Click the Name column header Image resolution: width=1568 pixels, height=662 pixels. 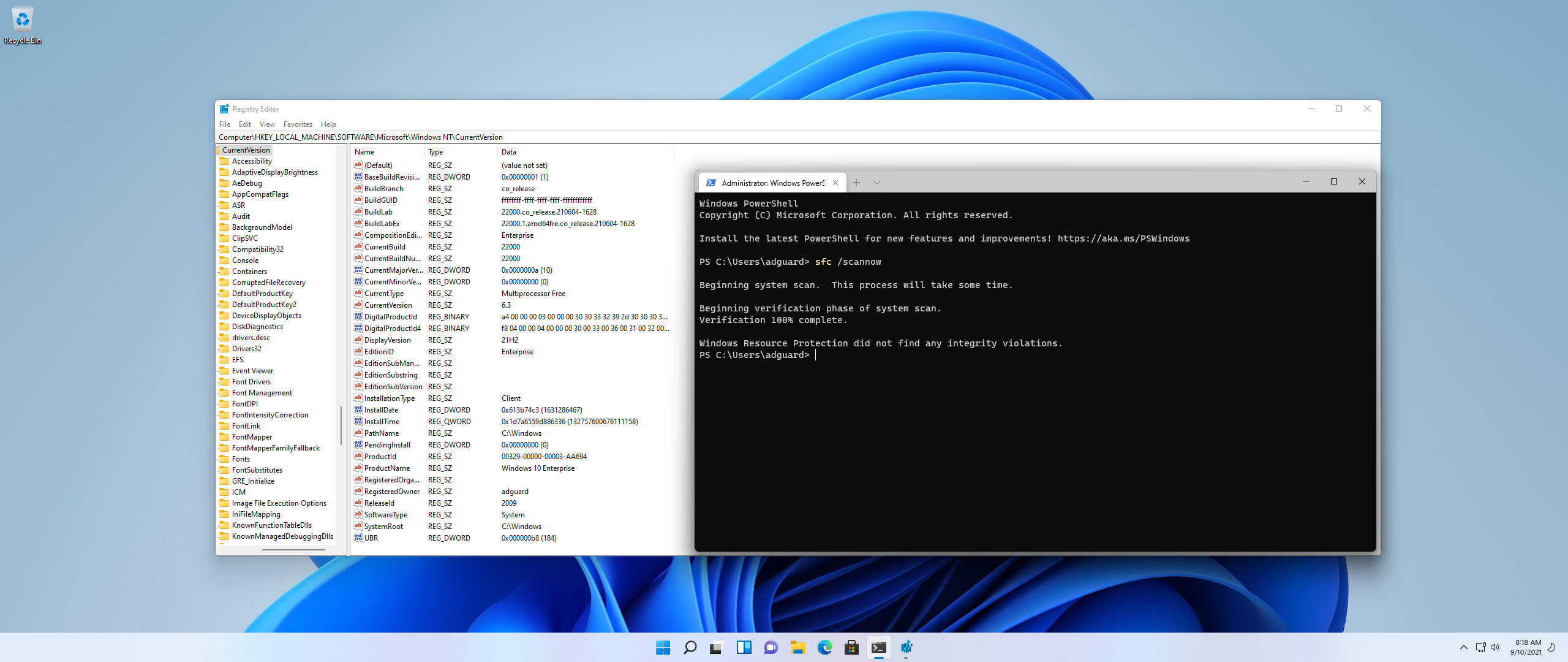(x=387, y=152)
